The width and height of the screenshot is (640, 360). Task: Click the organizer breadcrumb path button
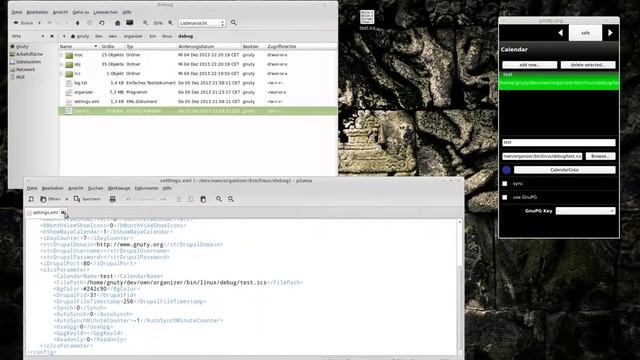point(133,36)
